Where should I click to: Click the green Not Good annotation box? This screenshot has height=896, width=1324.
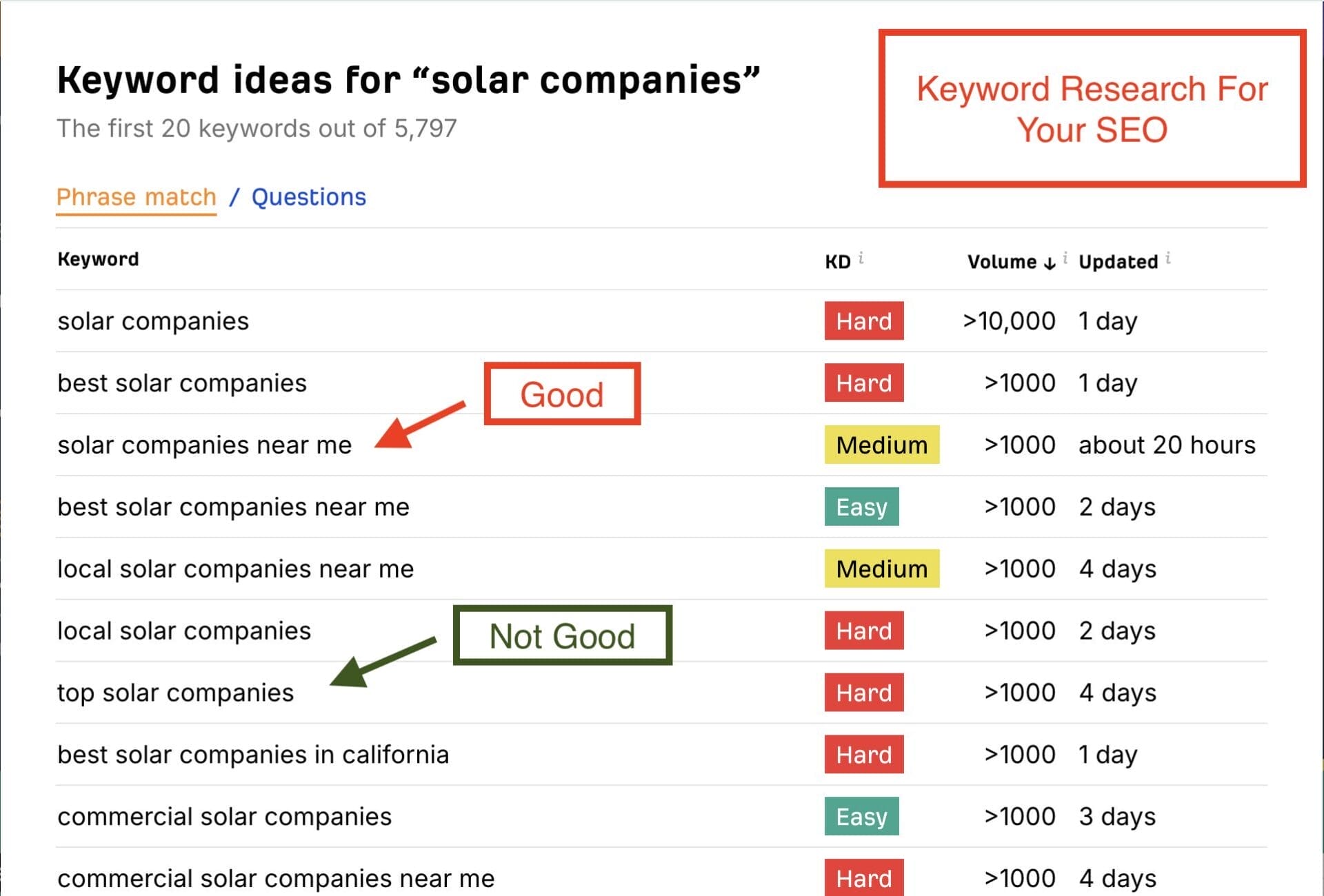562,635
